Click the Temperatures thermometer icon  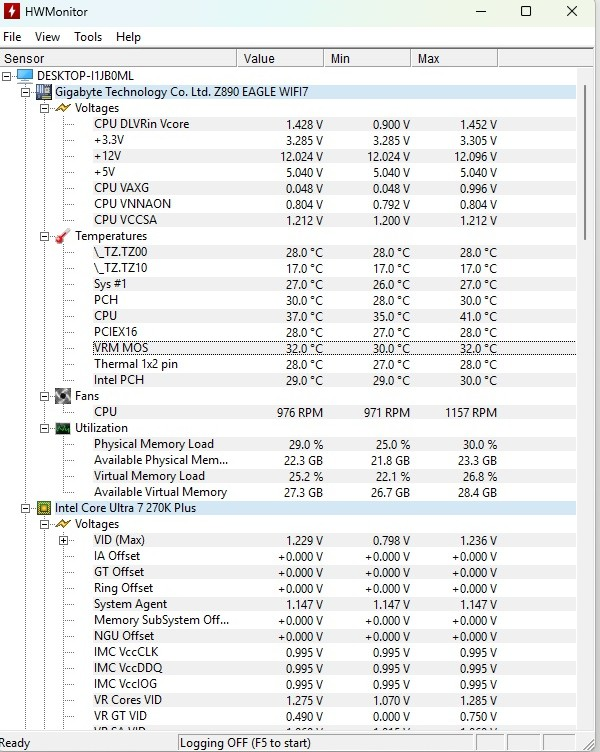(63, 235)
